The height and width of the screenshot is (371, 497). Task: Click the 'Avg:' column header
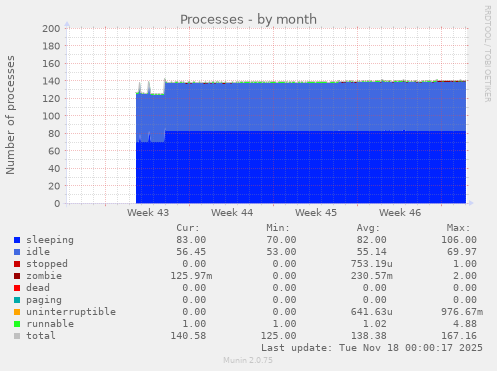pos(368,228)
